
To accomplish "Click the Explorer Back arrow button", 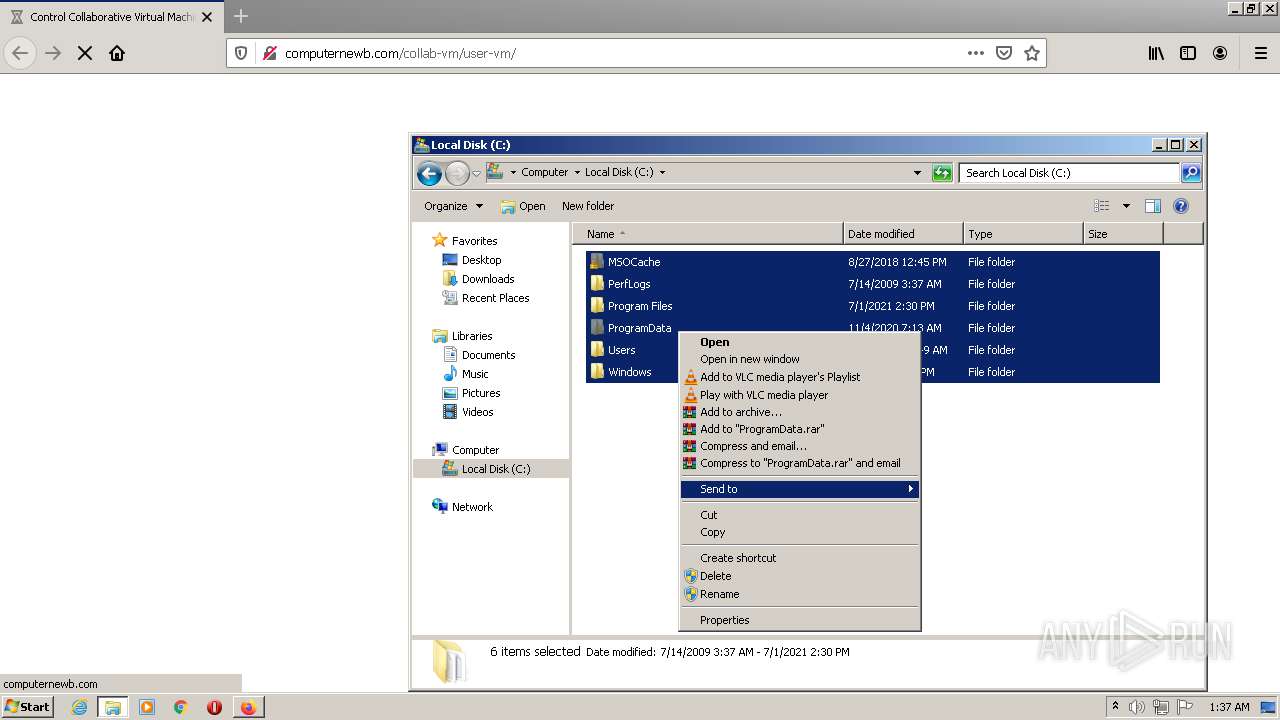I will coord(429,173).
